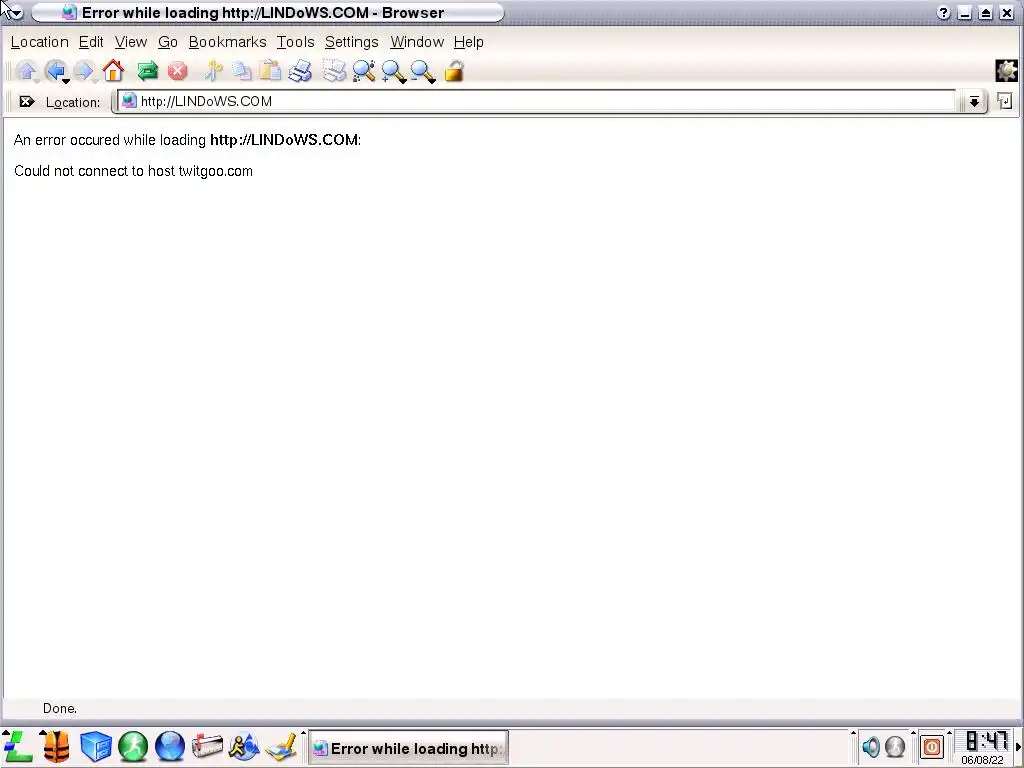Open the Window menu
Screen dimensions: 1024x768
pos(417,42)
